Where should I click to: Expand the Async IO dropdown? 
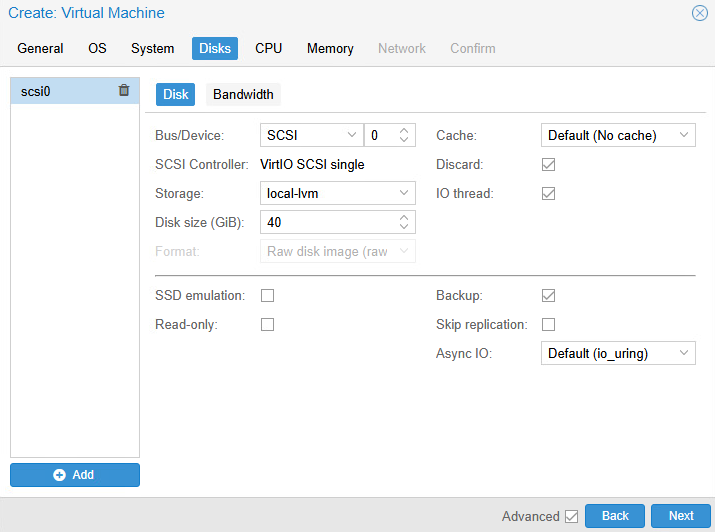[616, 353]
